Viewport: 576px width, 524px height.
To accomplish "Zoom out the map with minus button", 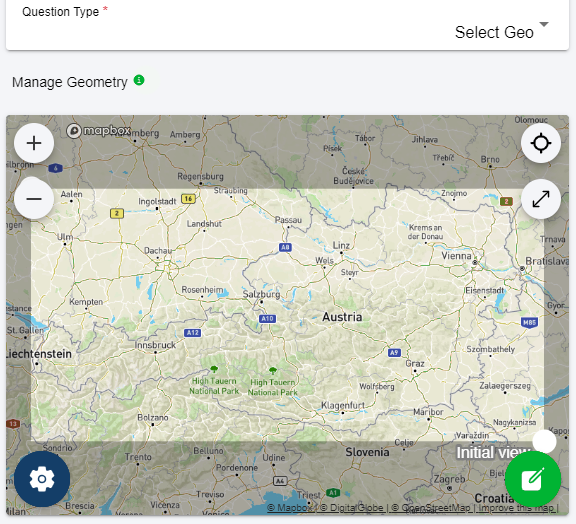I will (x=34, y=199).
